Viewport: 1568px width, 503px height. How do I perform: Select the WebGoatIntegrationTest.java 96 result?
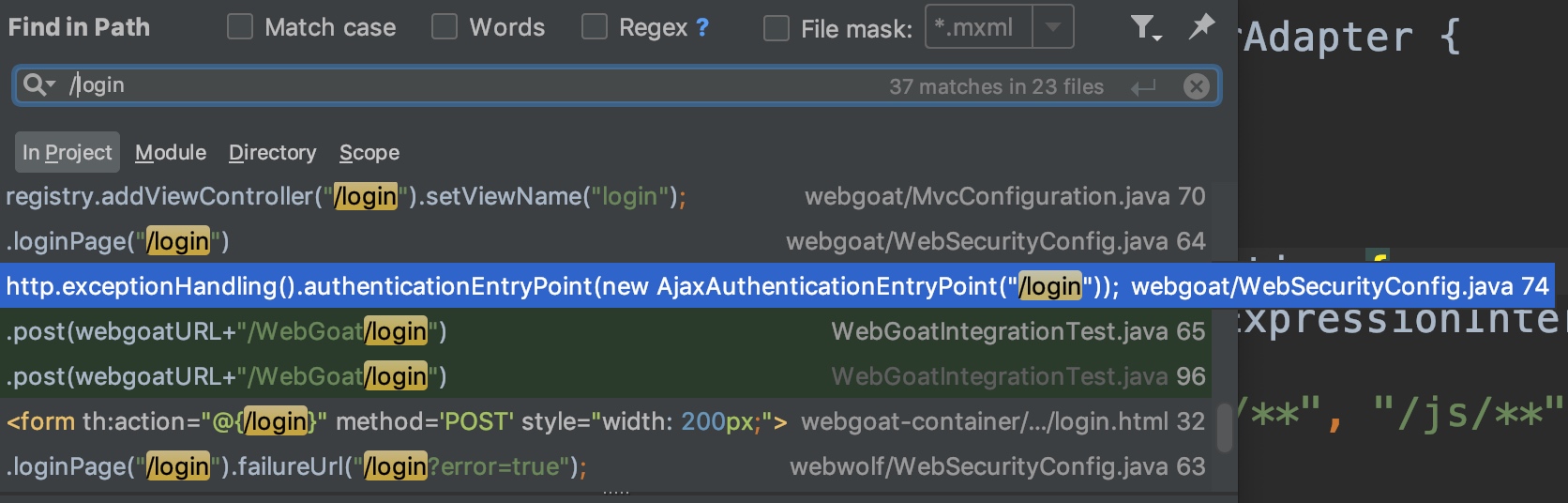coord(606,376)
